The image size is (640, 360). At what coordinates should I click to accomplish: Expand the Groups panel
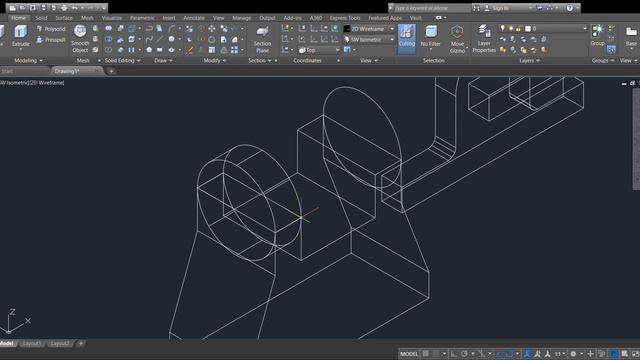tap(603, 60)
